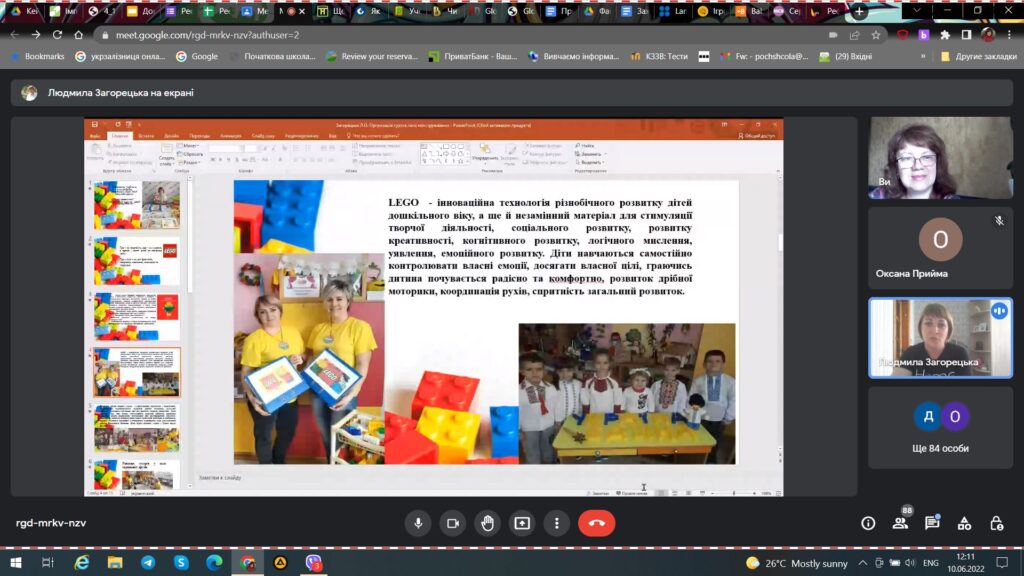Click the 'Другие закладки' bookmarks folder
This screenshot has height=576, width=1024.
click(978, 56)
